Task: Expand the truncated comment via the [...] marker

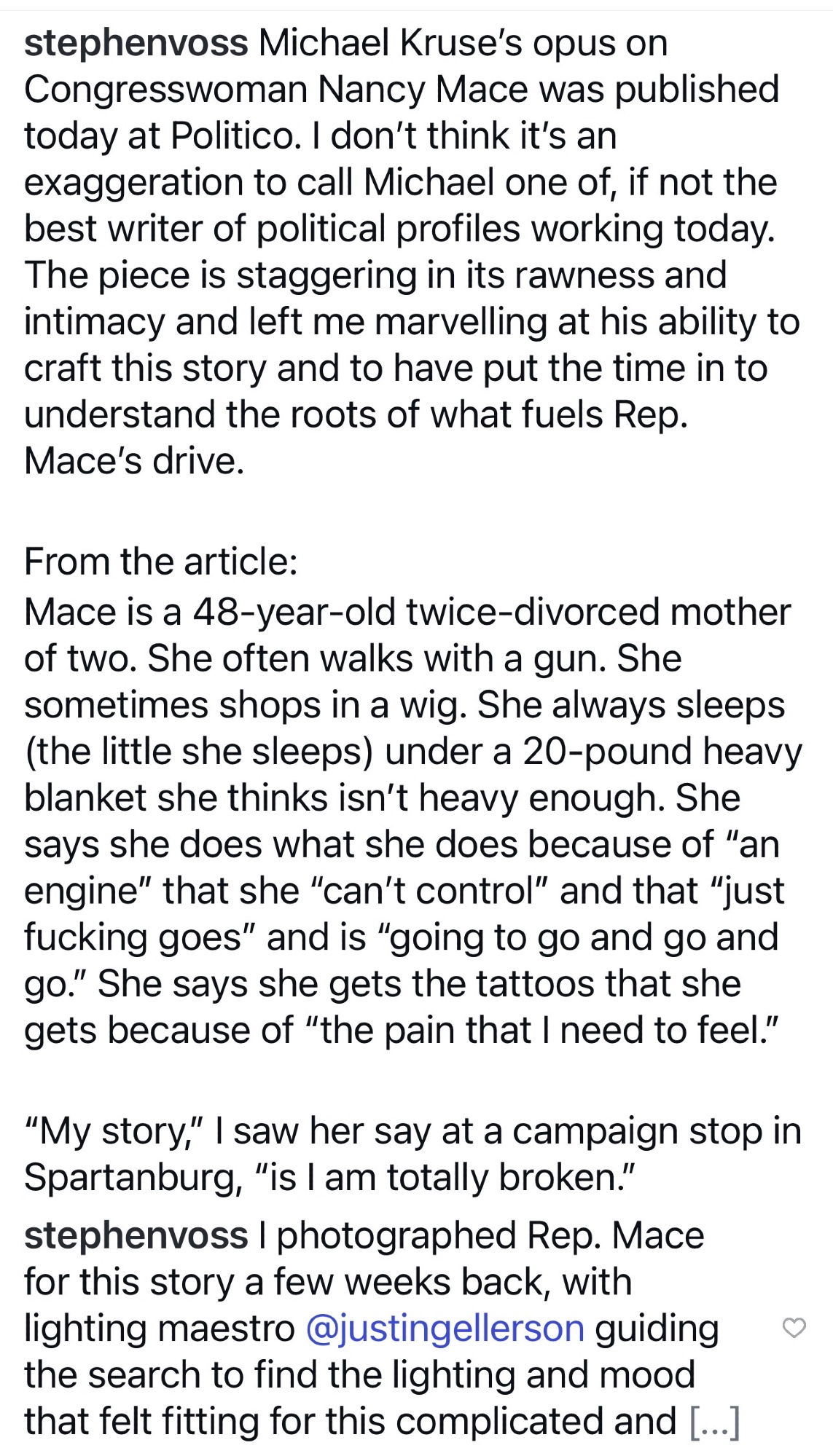Action: (x=714, y=1422)
